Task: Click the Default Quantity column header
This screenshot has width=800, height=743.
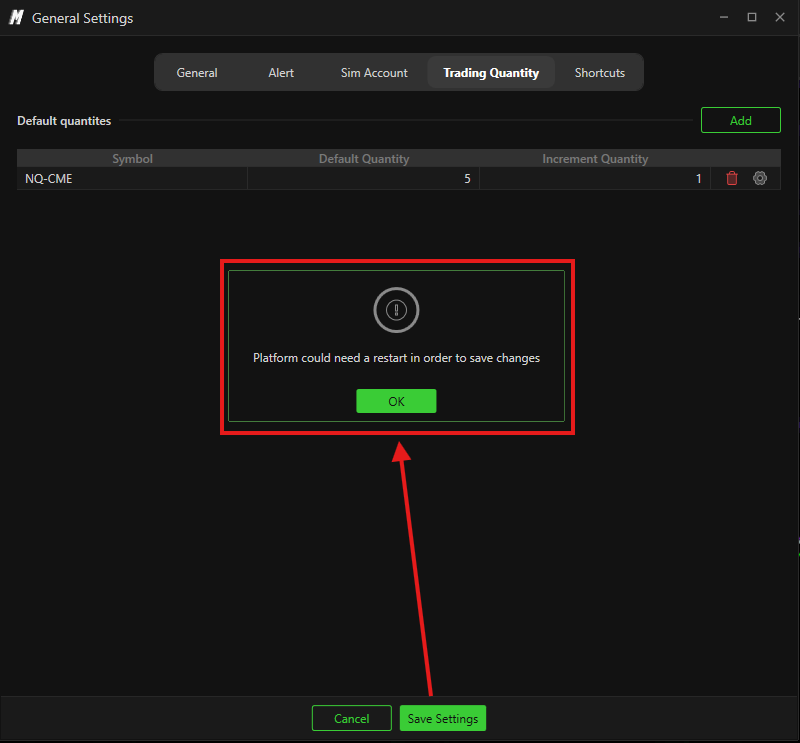Action: click(x=364, y=159)
